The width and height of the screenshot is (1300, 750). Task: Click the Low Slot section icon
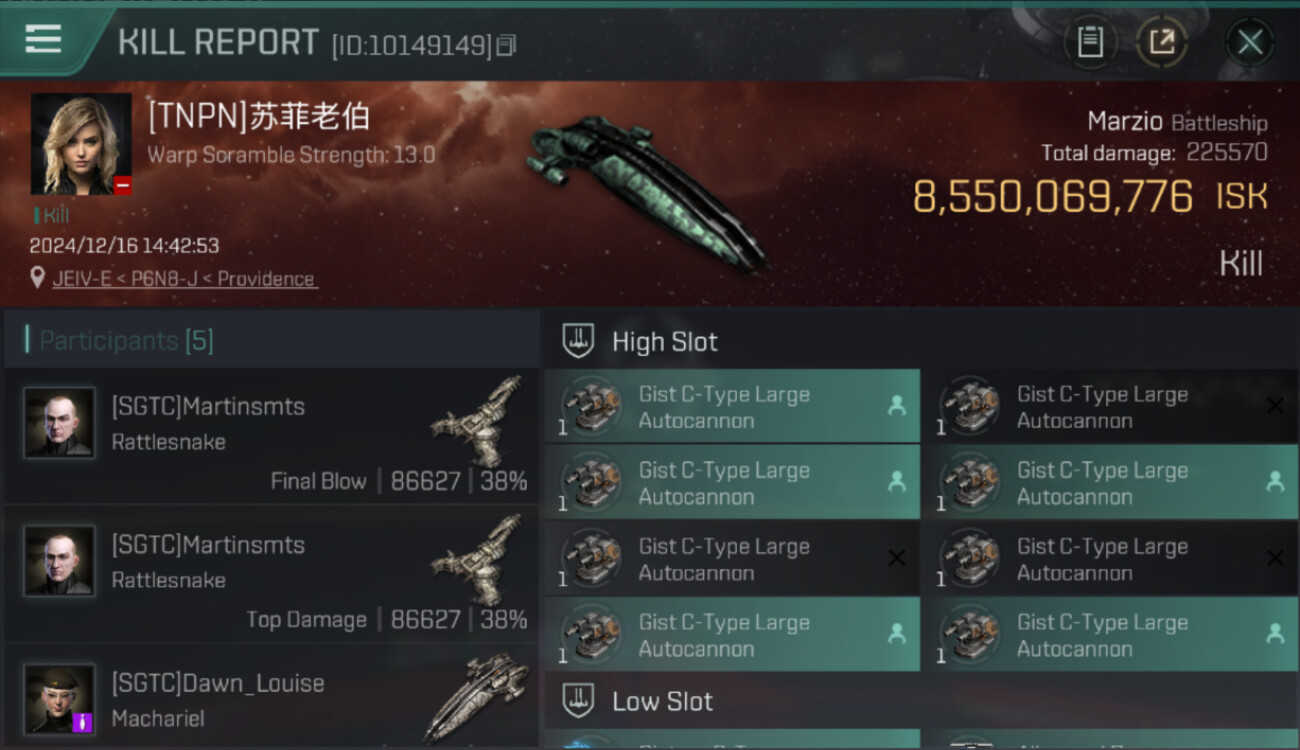coord(578,701)
